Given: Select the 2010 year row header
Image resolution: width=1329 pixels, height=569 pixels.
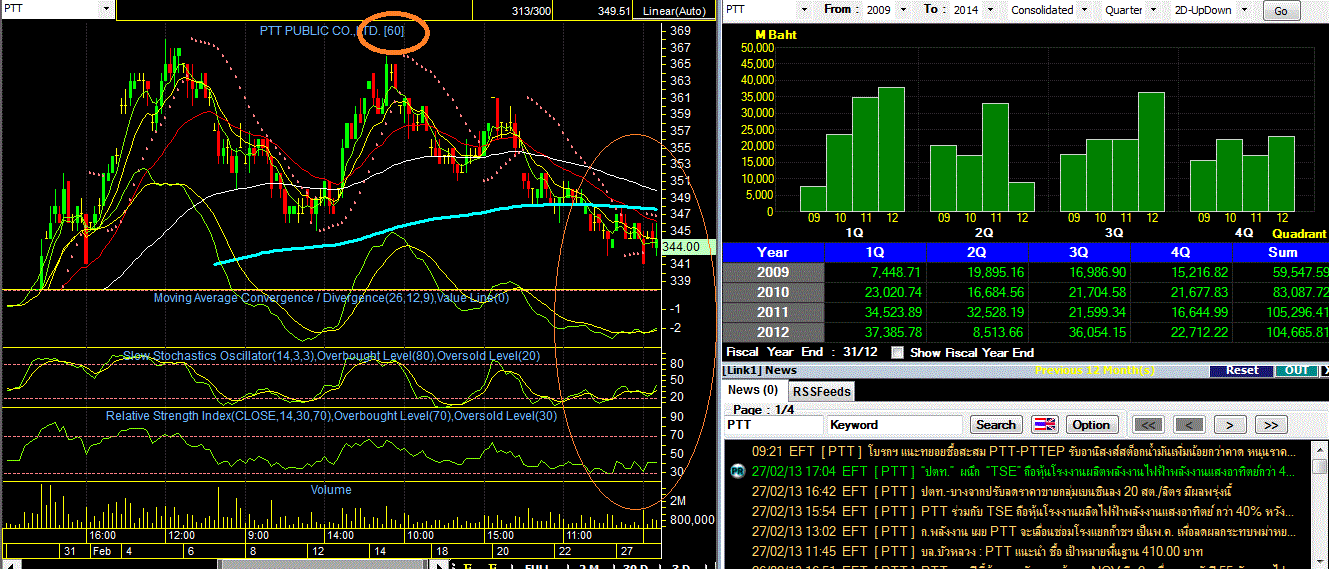Looking at the screenshot, I should coord(773,292).
